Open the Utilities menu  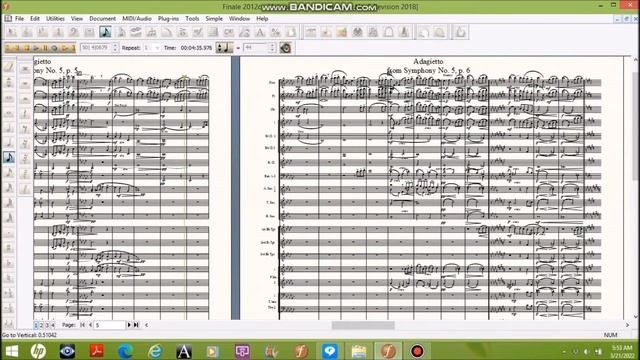coord(55,18)
